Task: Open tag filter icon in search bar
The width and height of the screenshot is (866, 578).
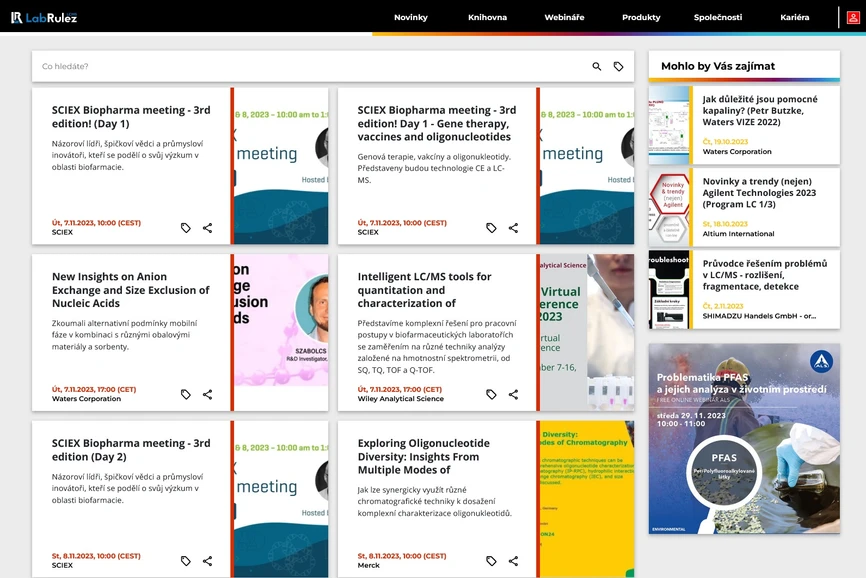Action: (619, 66)
